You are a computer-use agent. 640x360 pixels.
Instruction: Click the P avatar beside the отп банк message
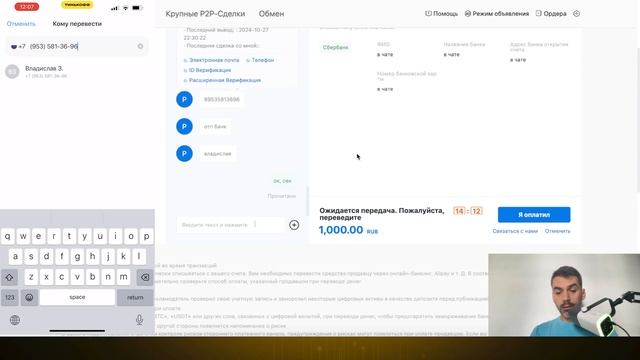coord(184,127)
